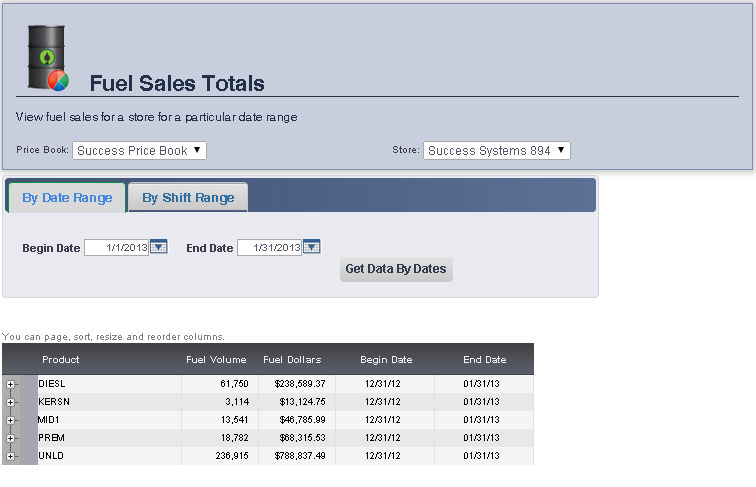Expand the MID1 product row
Screen dimensions: 756x487
point(11,420)
